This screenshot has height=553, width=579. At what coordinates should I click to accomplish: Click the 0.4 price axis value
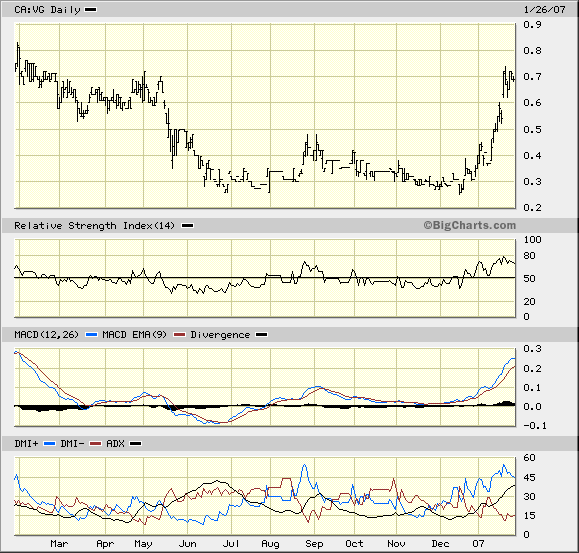(x=532, y=155)
